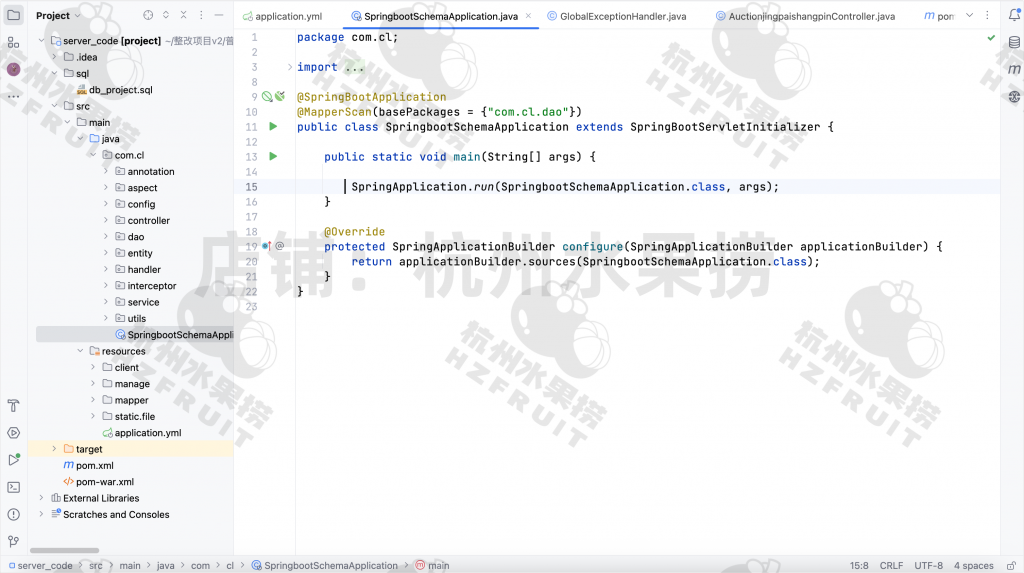Viewport: 1024px width, 573px height.
Task: Click Select Opened File crosshair icon
Action: tap(148, 16)
